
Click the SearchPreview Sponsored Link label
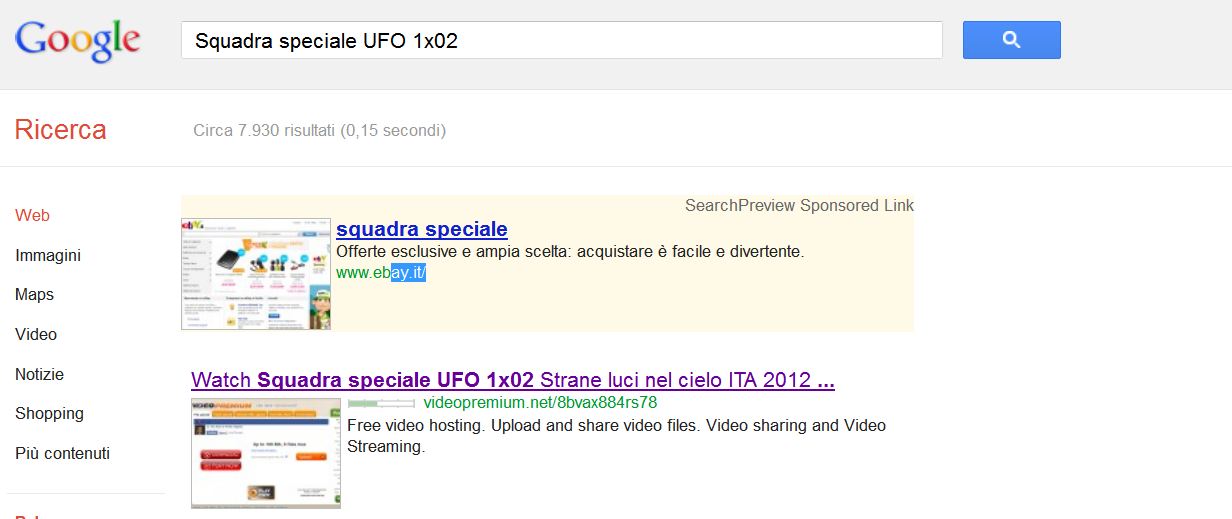point(799,205)
